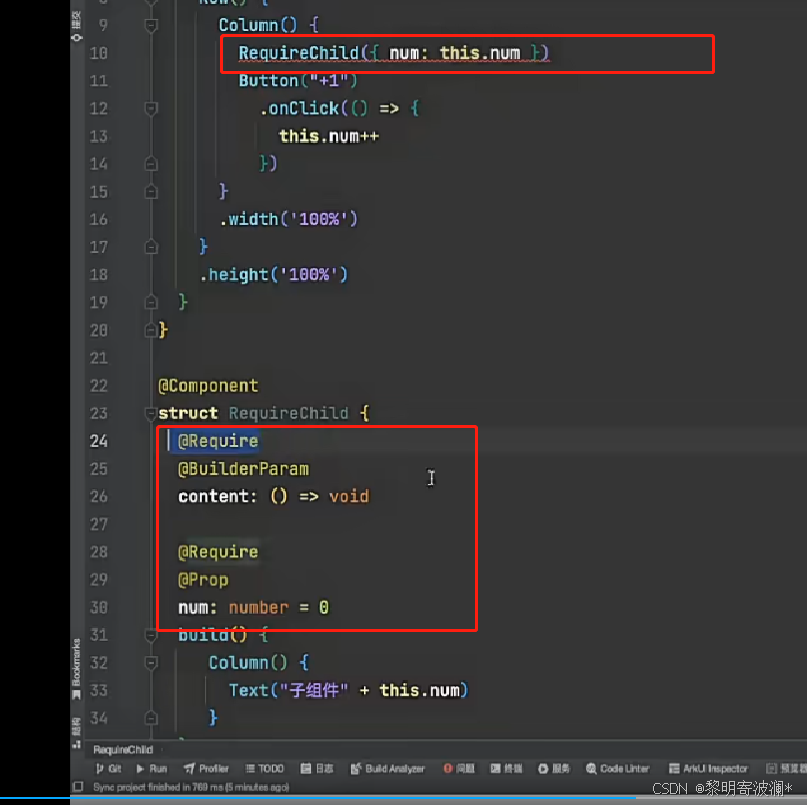Collapse the onClick block at line 12

[151, 108]
